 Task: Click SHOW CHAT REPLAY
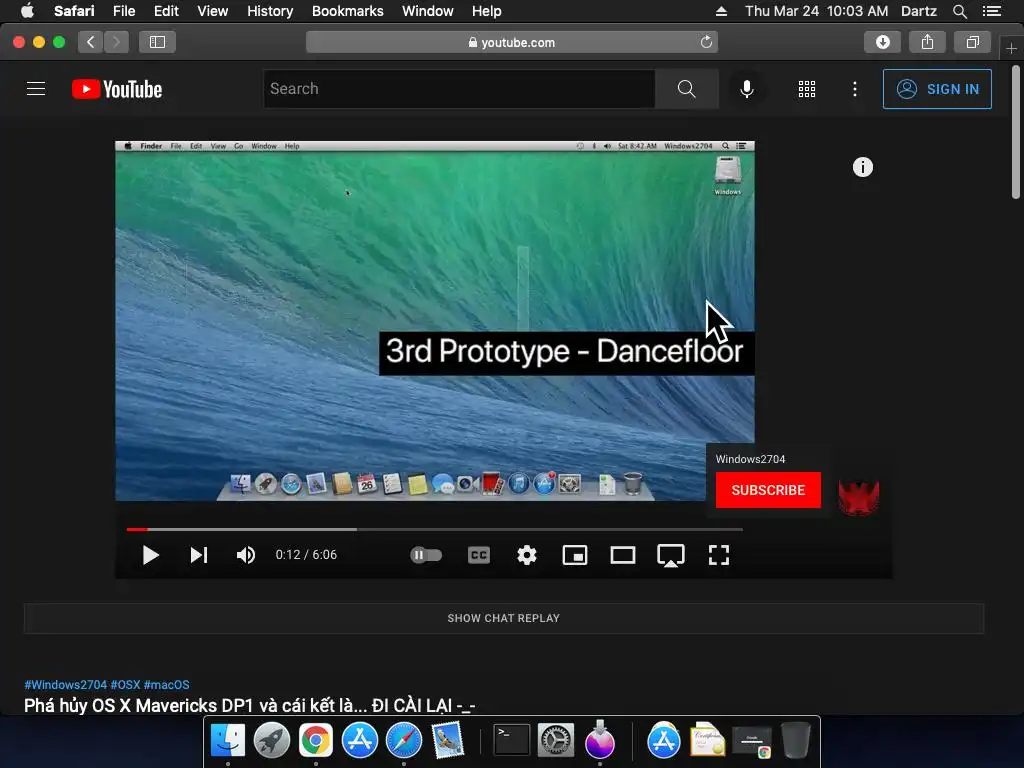click(504, 618)
